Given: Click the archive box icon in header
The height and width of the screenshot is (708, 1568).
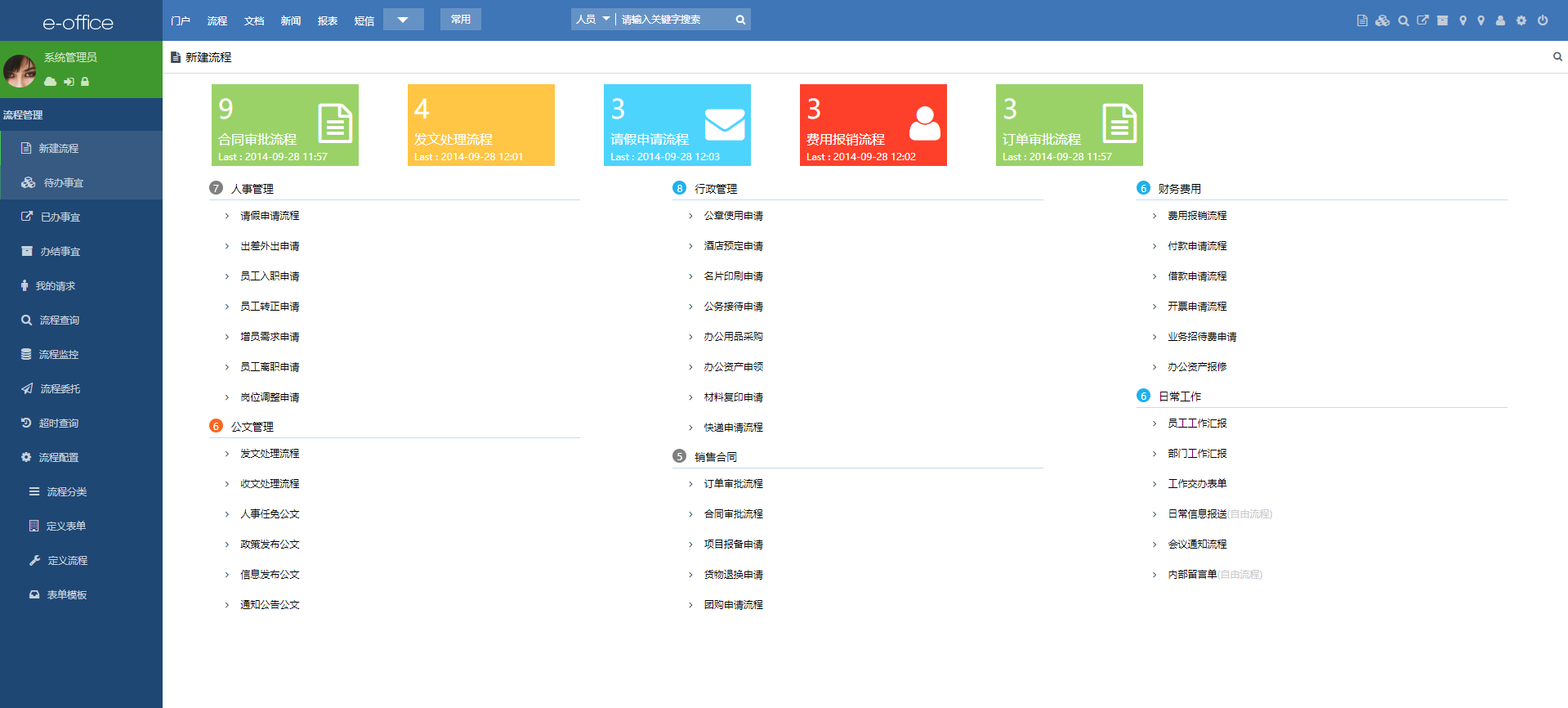Looking at the screenshot, I should 1442,20.
